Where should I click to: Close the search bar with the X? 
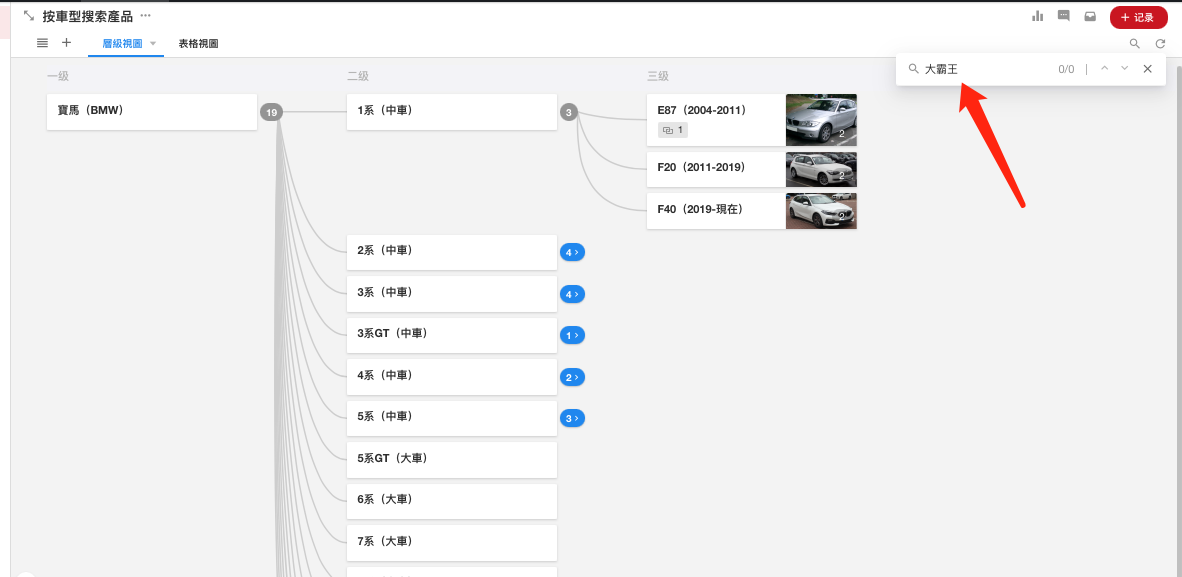point(1147,68)
